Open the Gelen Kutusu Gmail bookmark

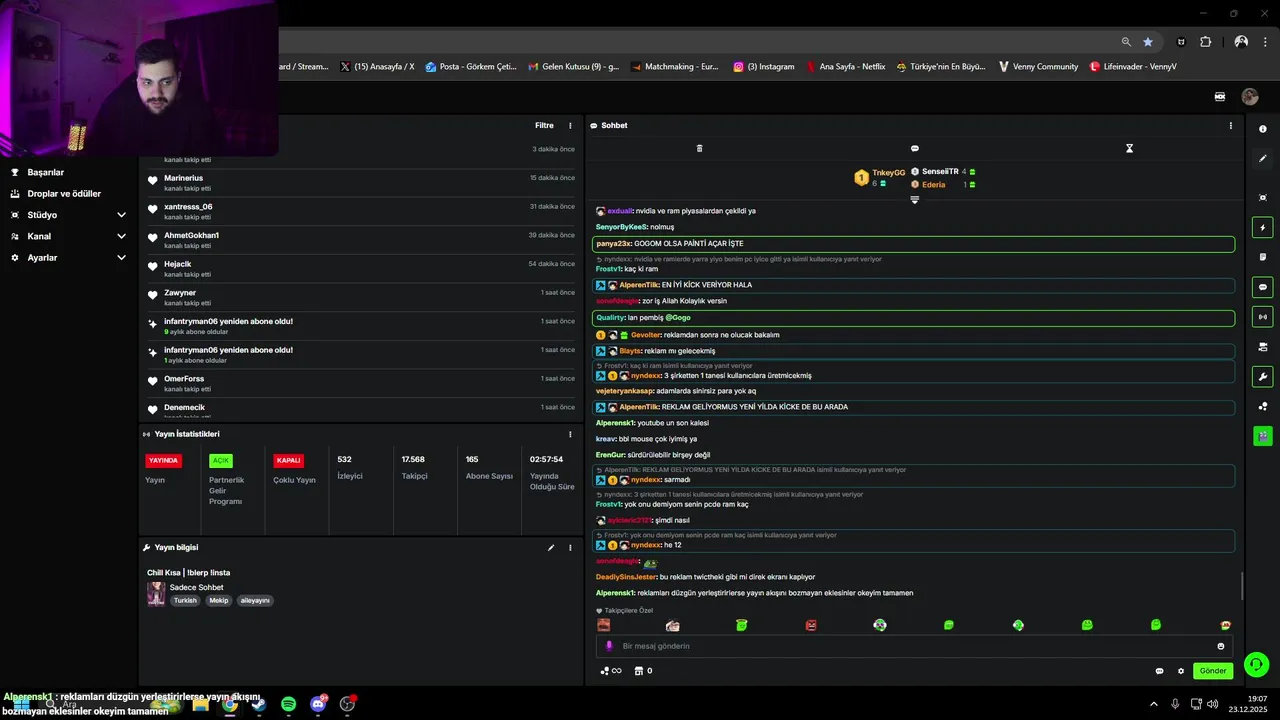pyautogui.click(x=573, y=67)
